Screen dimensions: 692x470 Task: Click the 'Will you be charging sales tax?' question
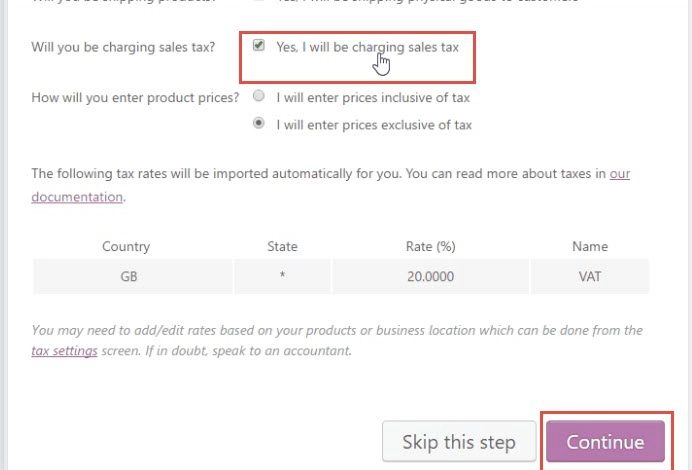[x=123, y=47]
